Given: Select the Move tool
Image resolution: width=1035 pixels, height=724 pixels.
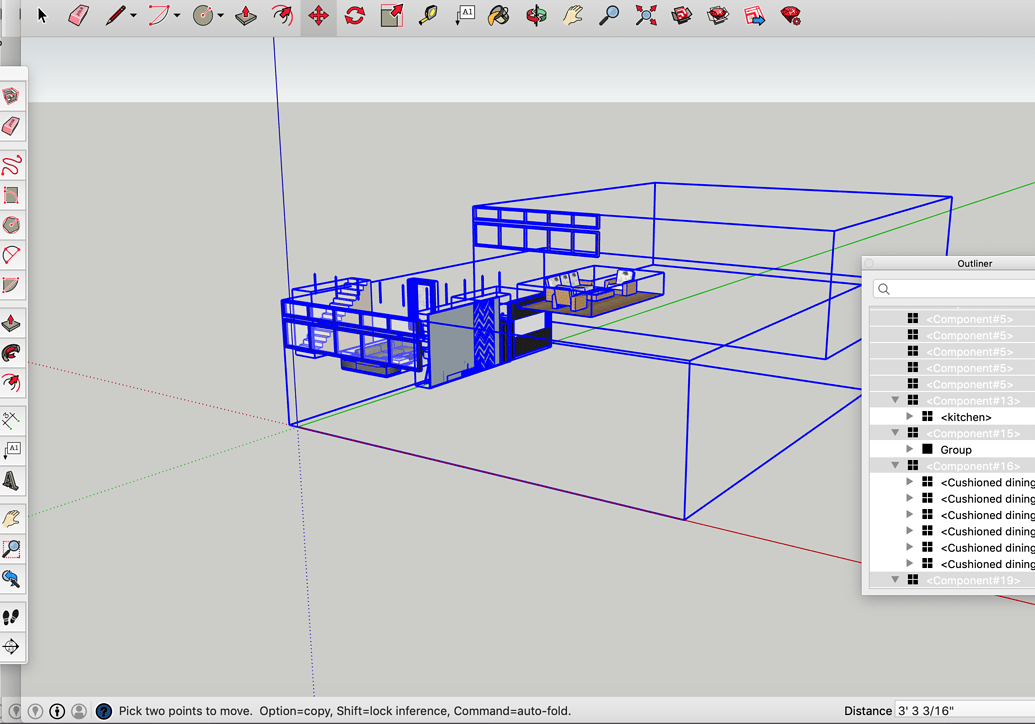Looking at the screenshot, I should [x=318, y=15].
